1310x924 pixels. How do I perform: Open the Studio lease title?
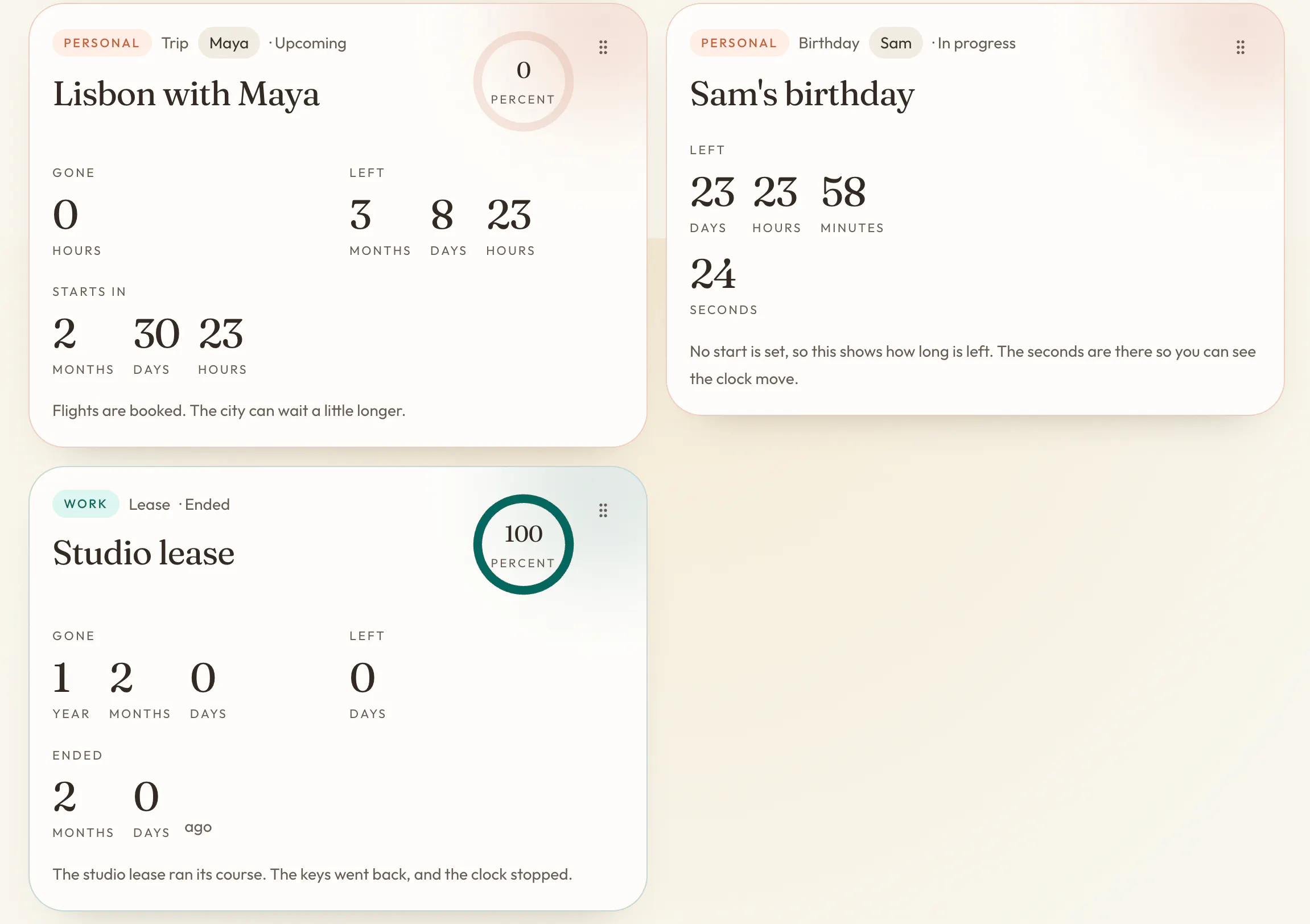[143, 552]
